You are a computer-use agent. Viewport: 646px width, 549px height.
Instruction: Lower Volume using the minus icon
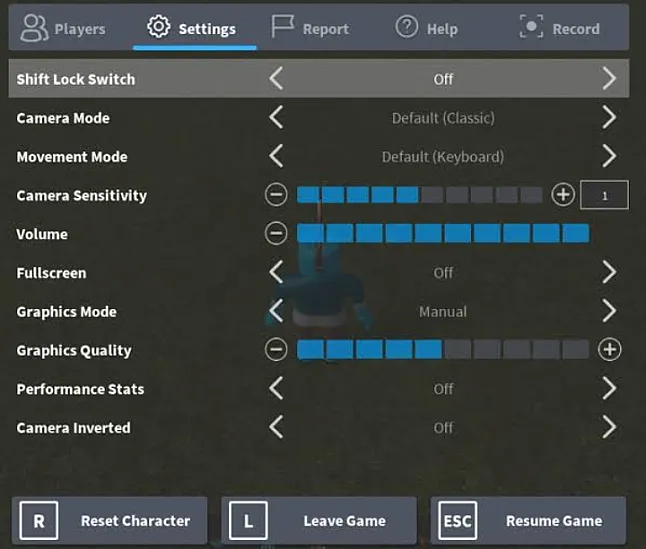click(x=276, y=234)
